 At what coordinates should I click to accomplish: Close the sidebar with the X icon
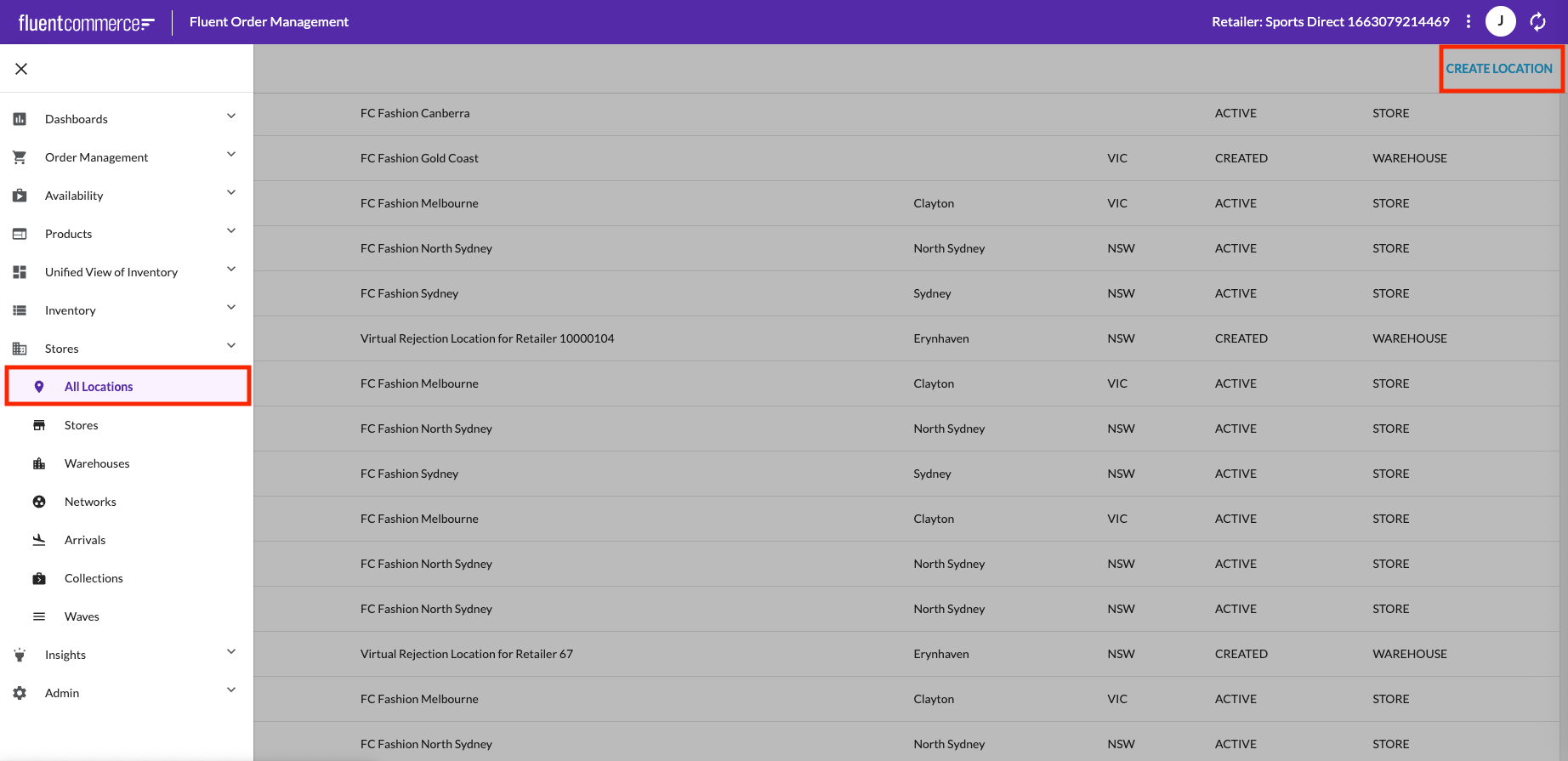pos(21,69)
